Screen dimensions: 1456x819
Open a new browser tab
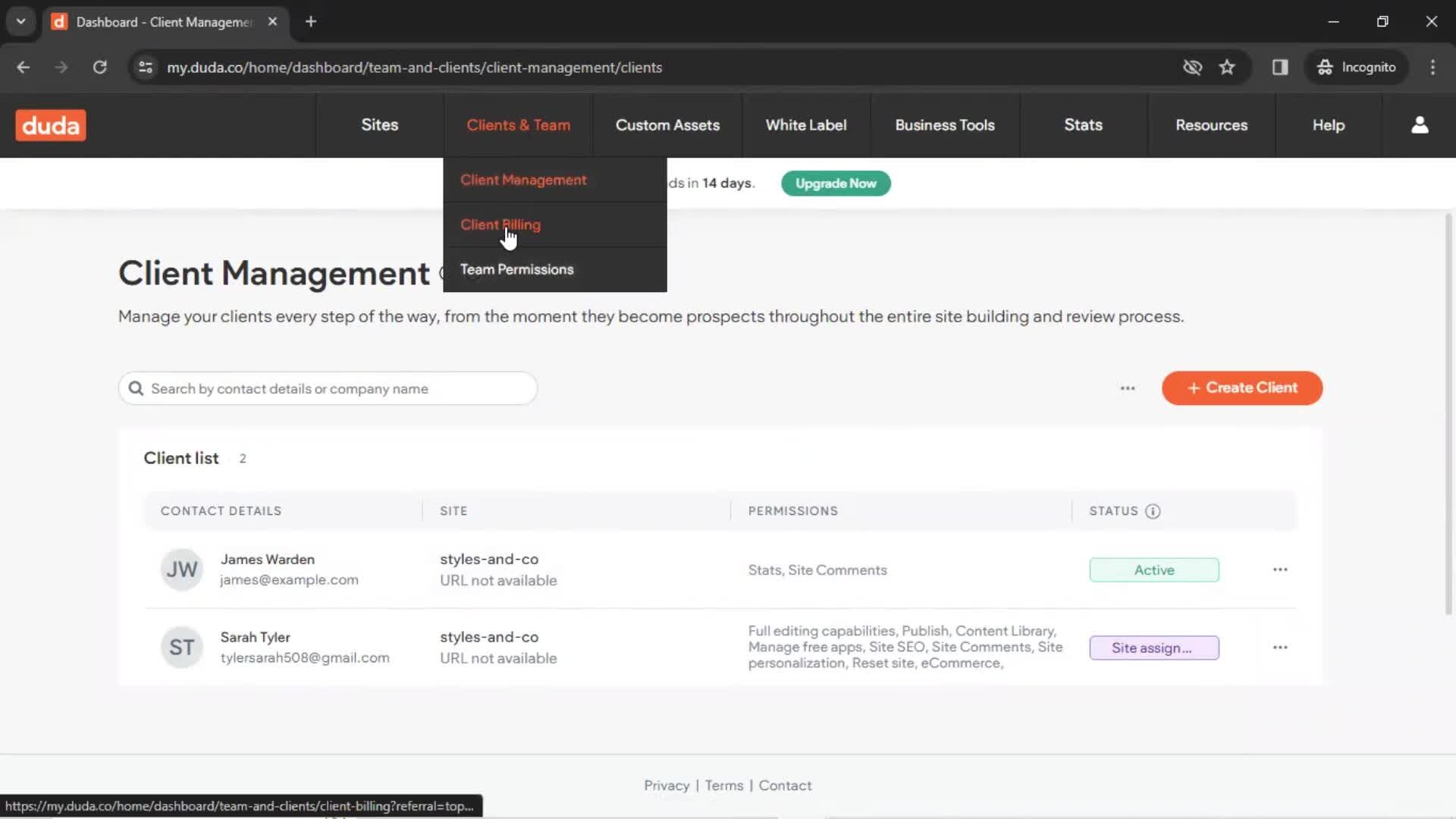point(311,22)
